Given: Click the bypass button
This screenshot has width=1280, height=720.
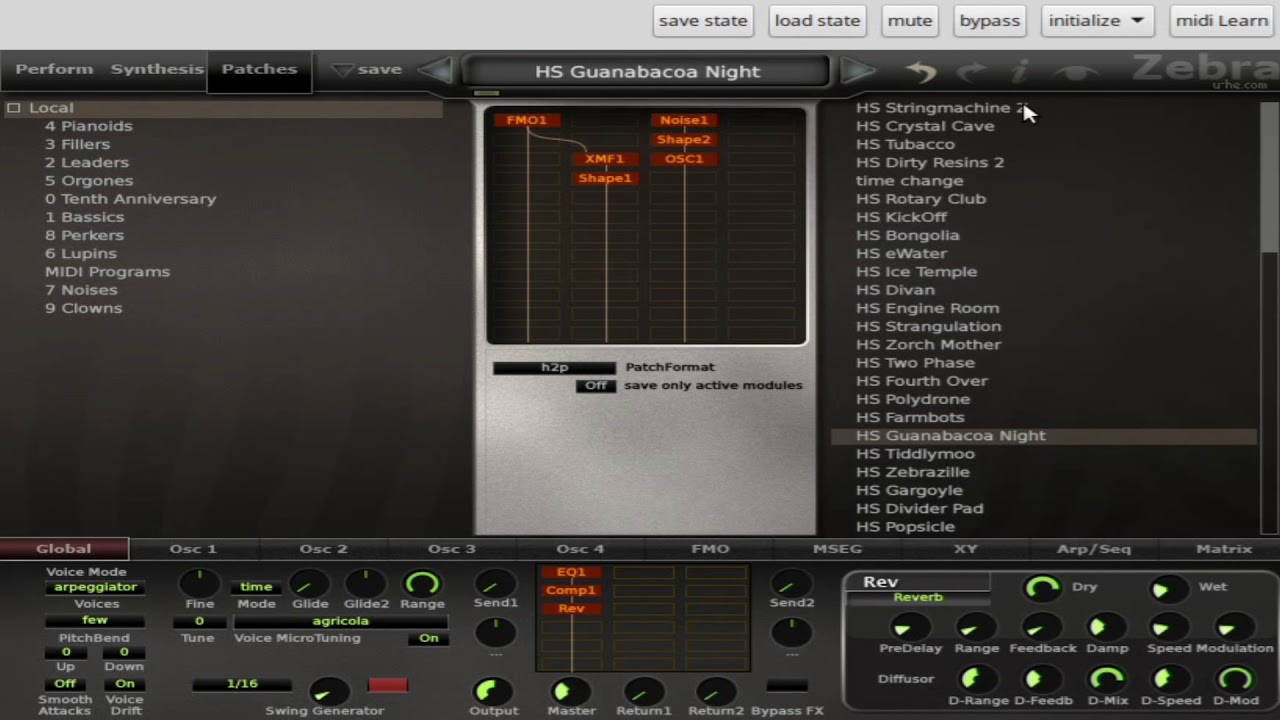Looking at the screenshot, I should [989, 20].
